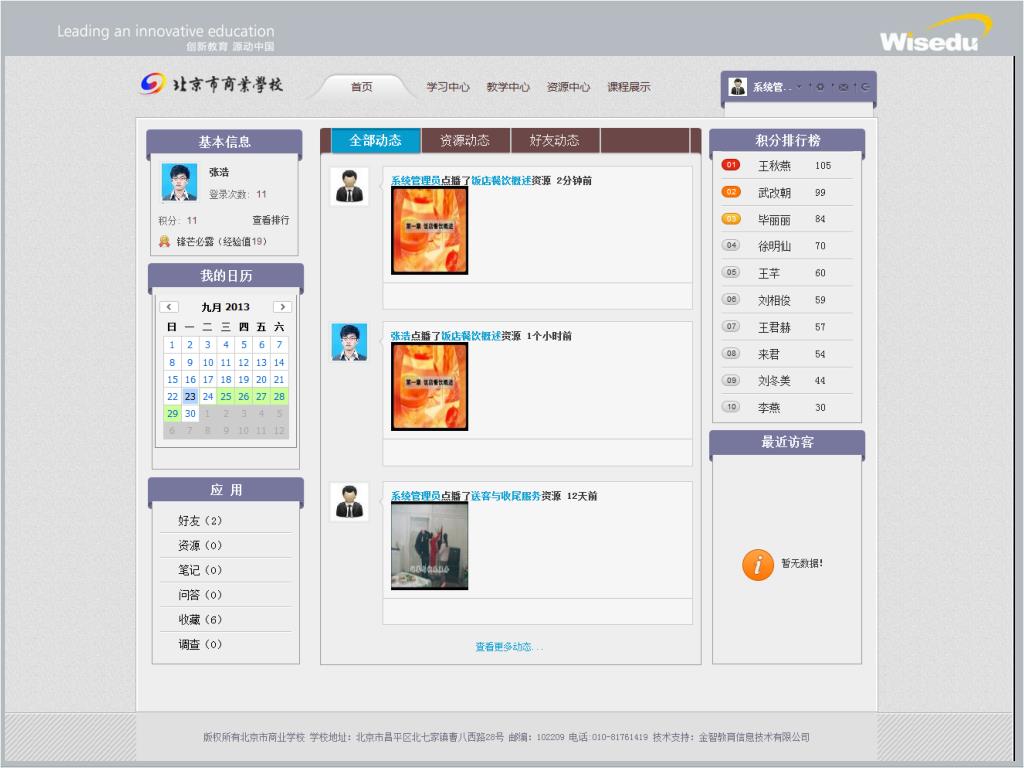The height and width of the screenshot is (768, 1024).
Task: Click the orange info icon by 暂无数据
Action: (x=758, y=564)
